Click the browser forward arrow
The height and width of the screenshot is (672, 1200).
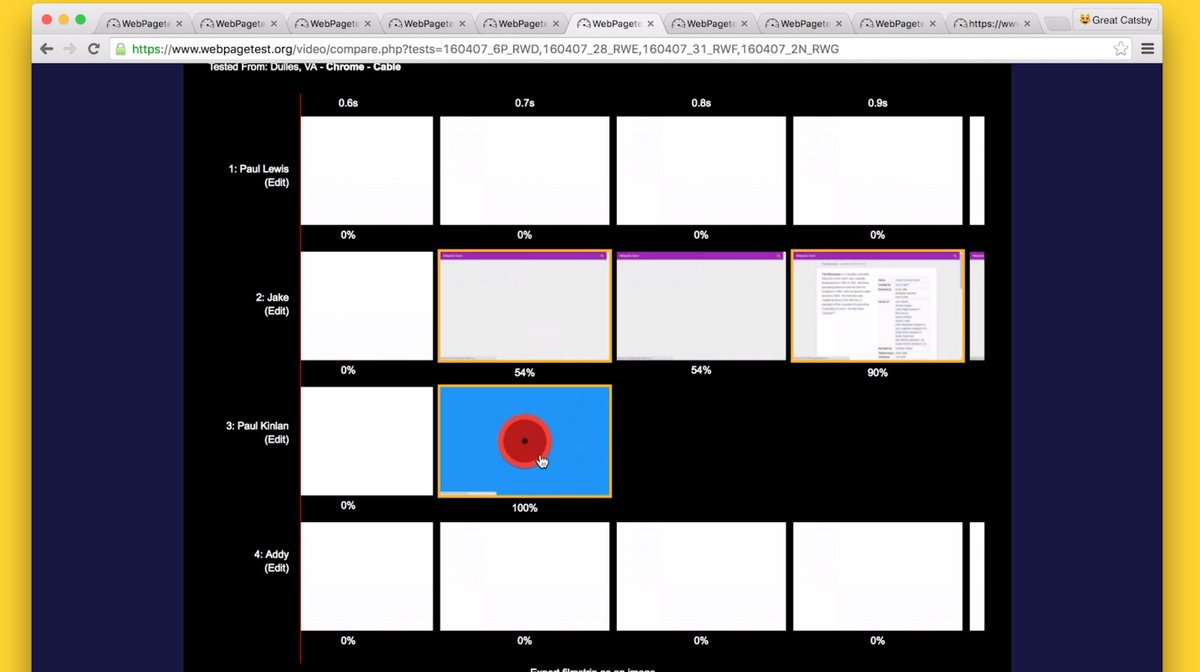70,48
